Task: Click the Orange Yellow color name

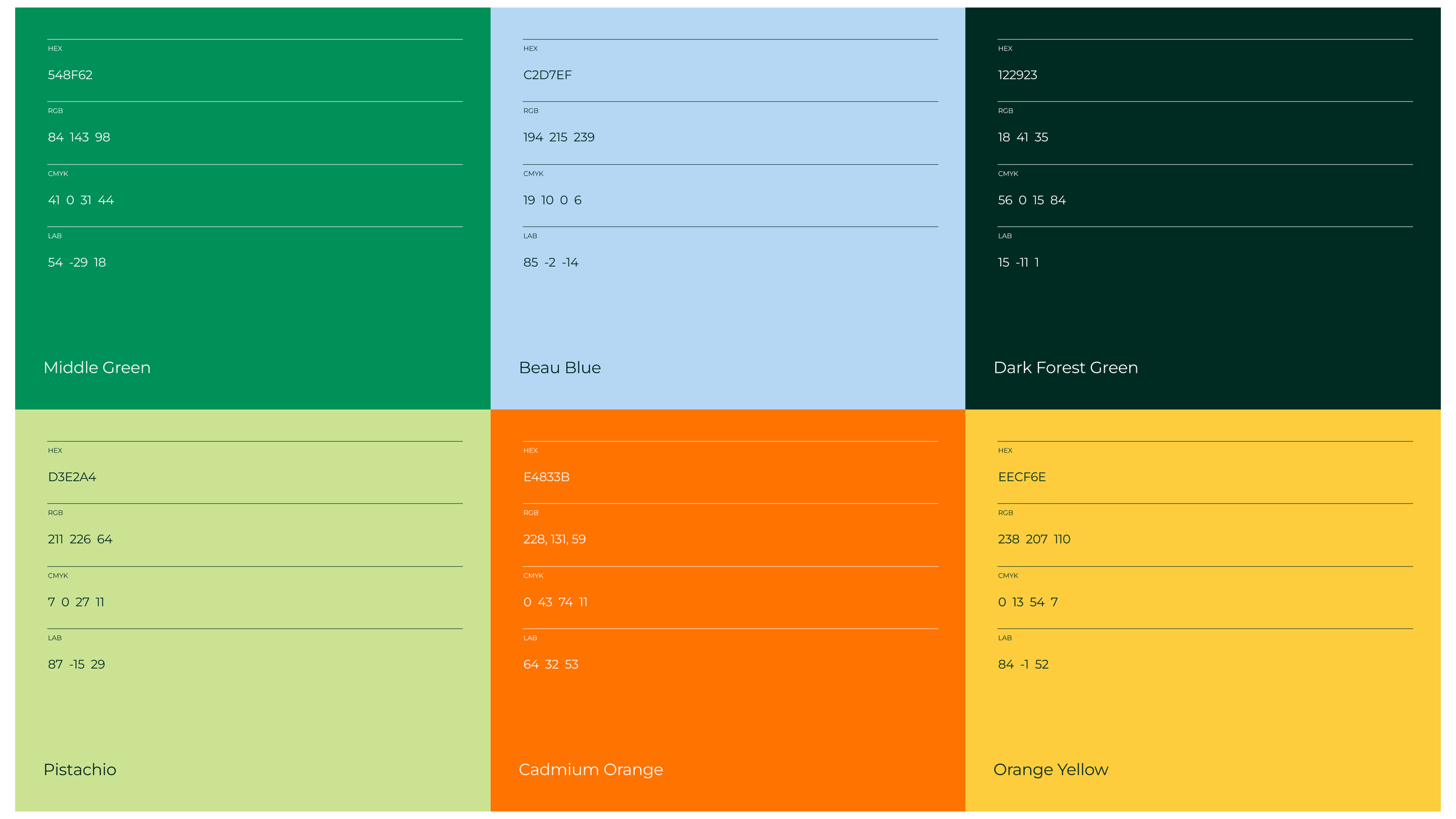Action: tap(1051, 769)
